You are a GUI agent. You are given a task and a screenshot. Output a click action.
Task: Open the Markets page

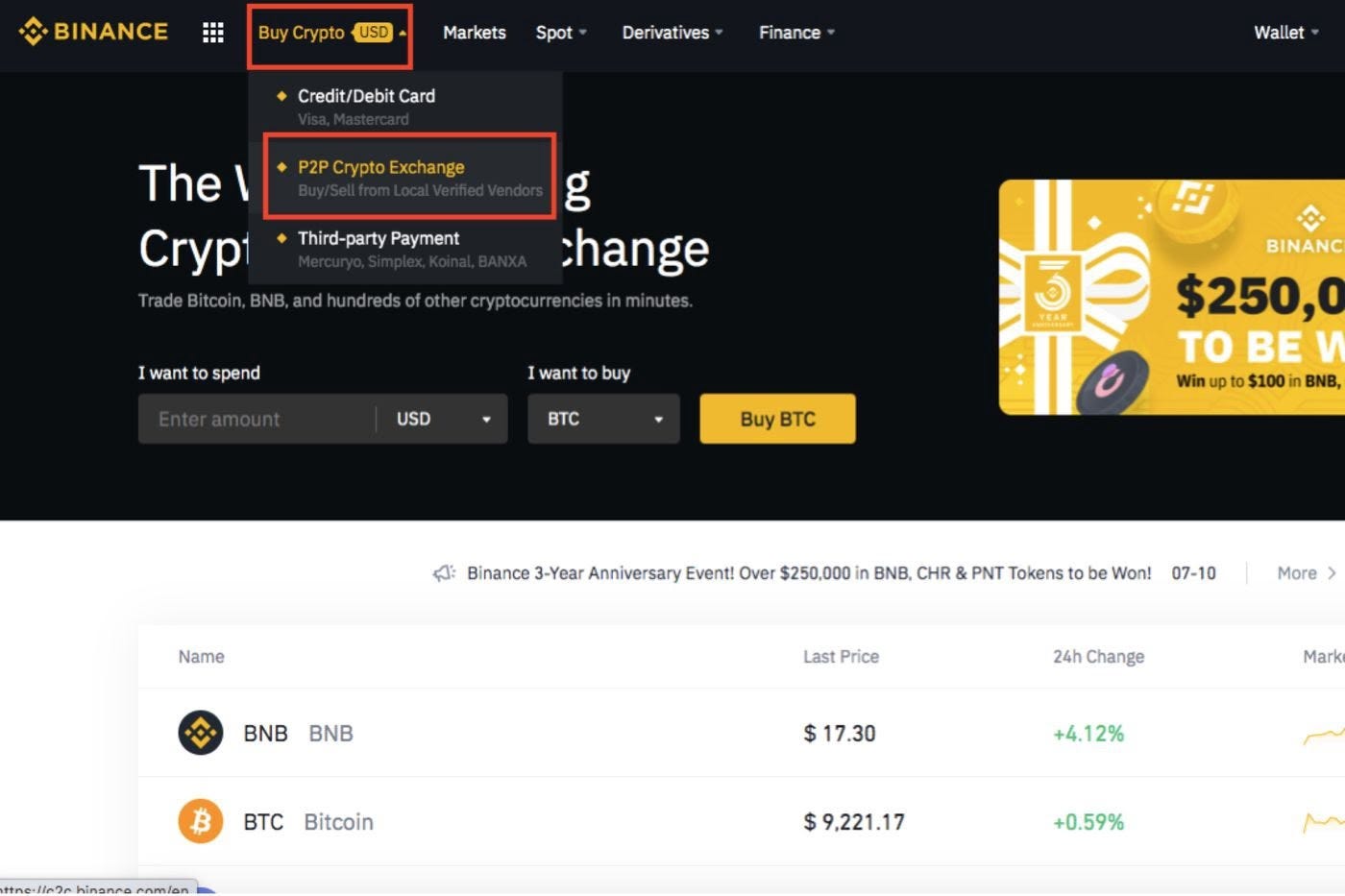(475, 33)
